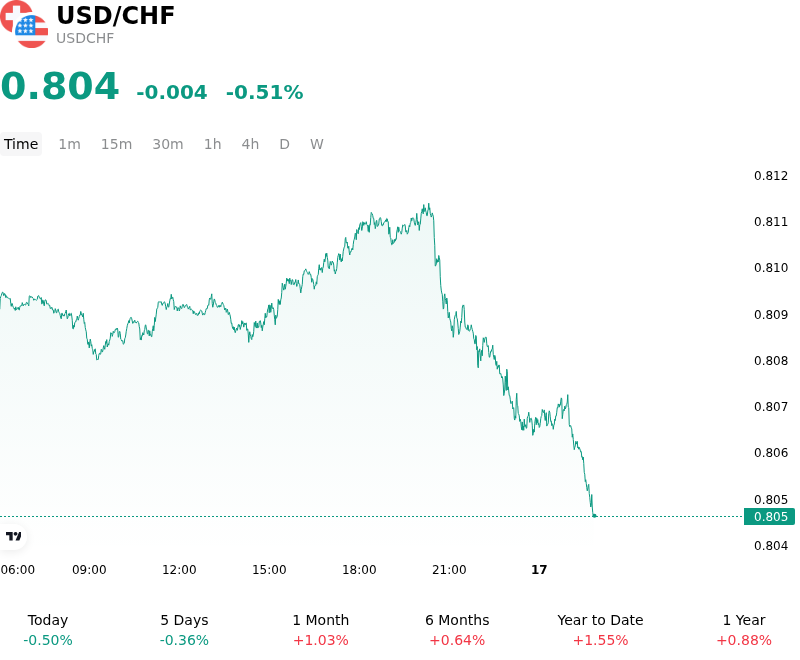This screenshot has height=660, width=800.
Task: Open the TradingView logo badge
Action: 13,536
